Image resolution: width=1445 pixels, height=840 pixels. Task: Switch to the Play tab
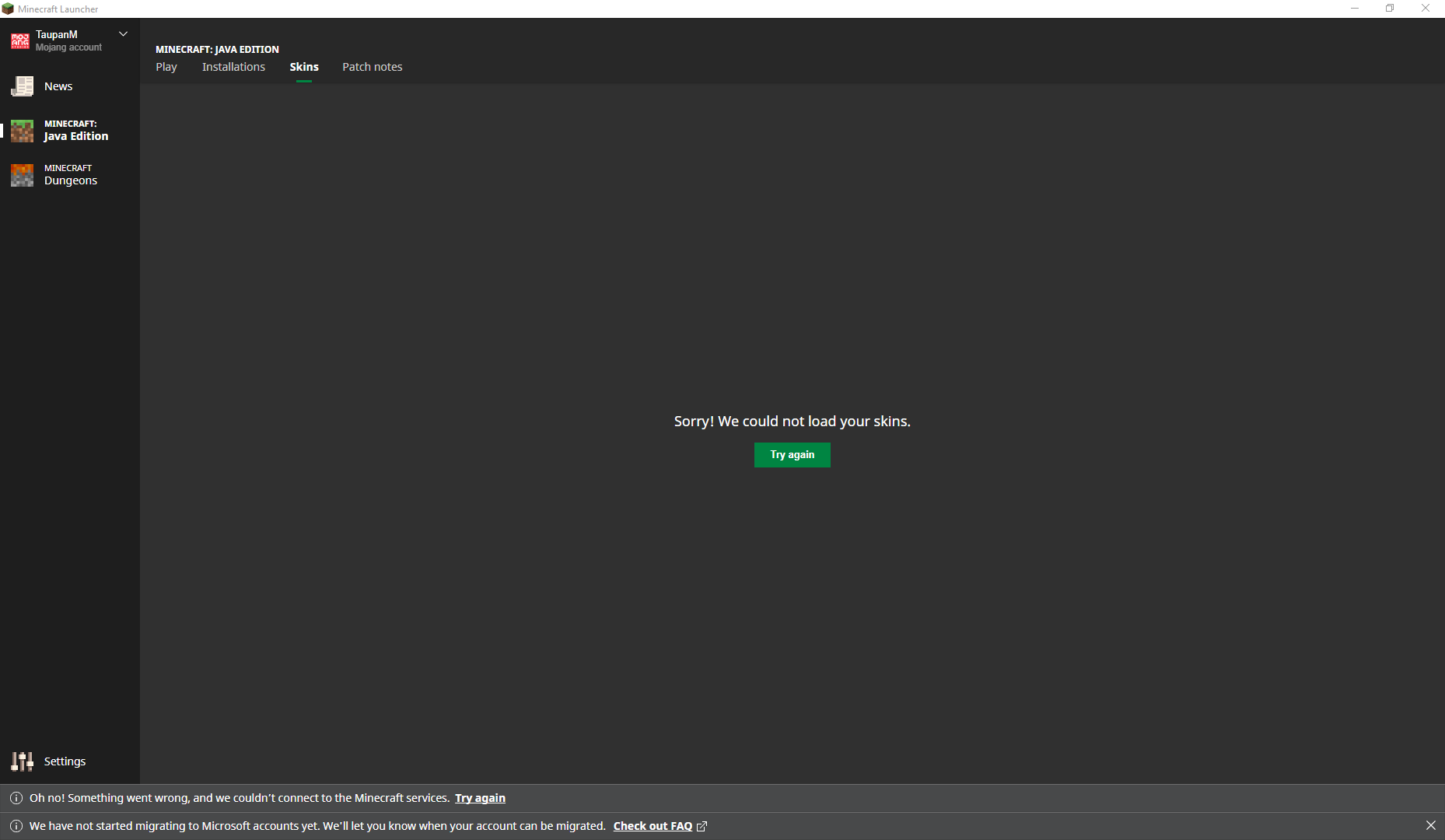click(x=166, y=67)
